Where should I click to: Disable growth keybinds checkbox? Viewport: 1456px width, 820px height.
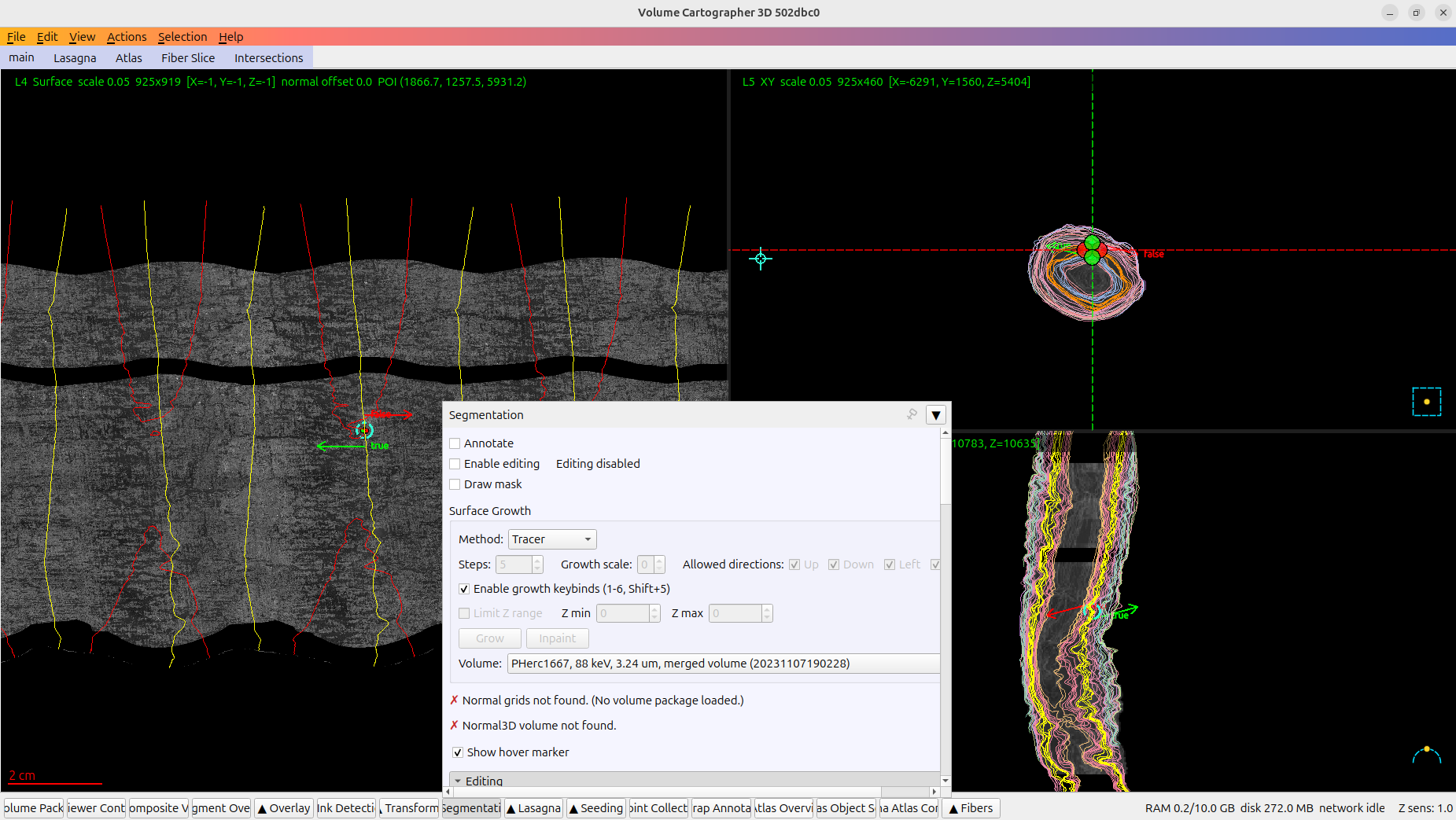(464, 589)
